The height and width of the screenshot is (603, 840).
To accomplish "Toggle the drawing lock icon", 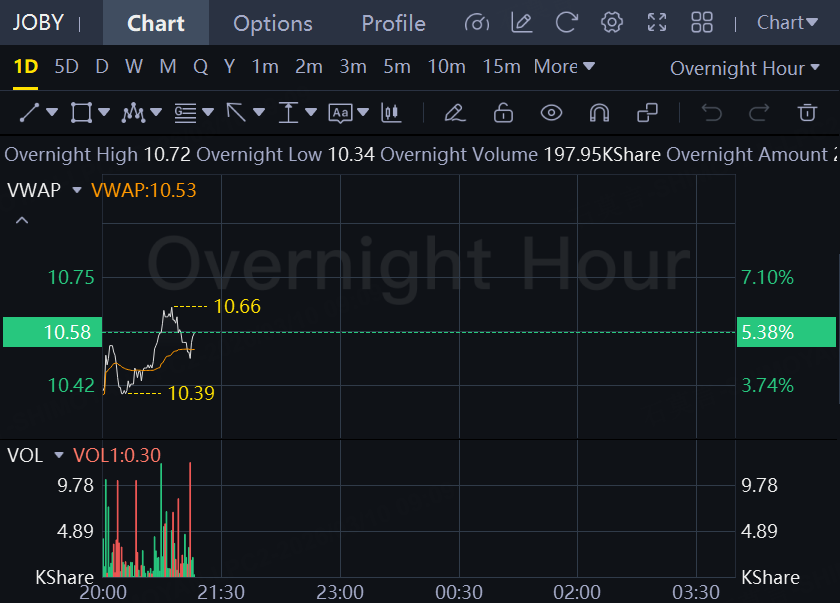I will pos(503,112).
